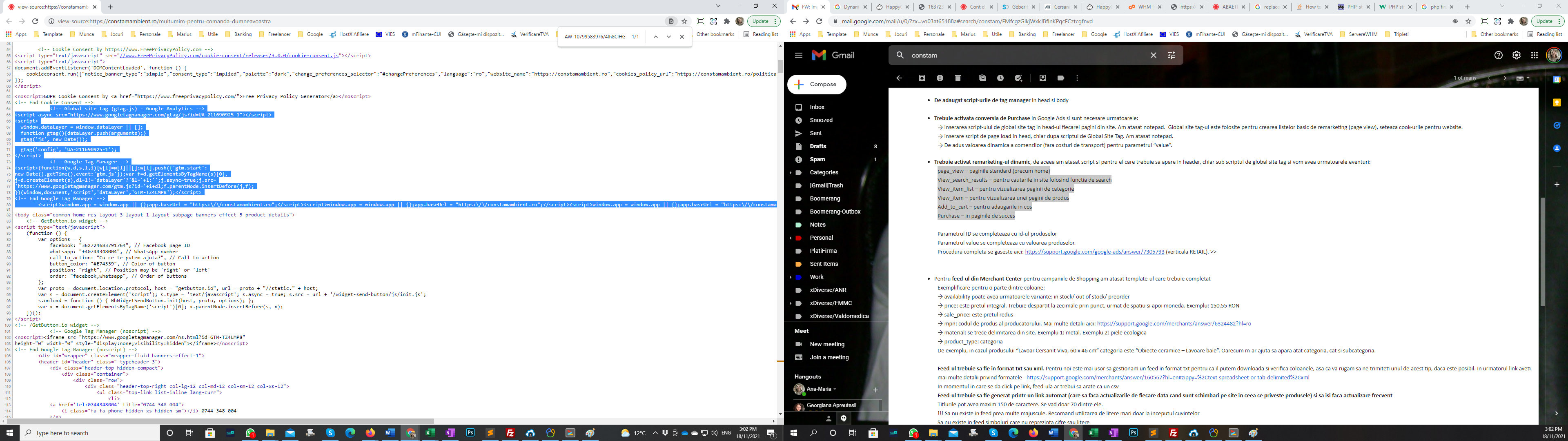Viewport: 1568px width, 441px height.
Task: Click view-source window address bar
Action: (x=359, y=21)
